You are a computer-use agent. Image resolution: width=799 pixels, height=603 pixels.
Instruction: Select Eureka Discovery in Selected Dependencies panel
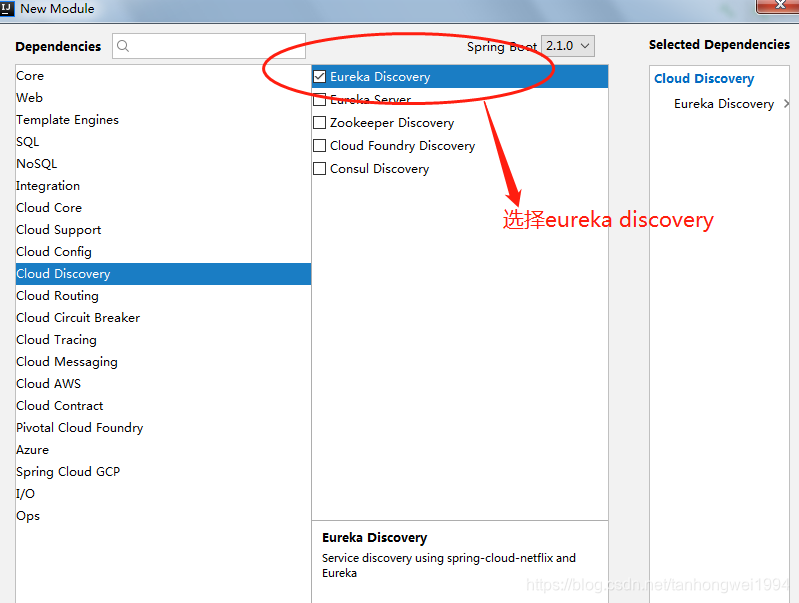pos(724,103)
